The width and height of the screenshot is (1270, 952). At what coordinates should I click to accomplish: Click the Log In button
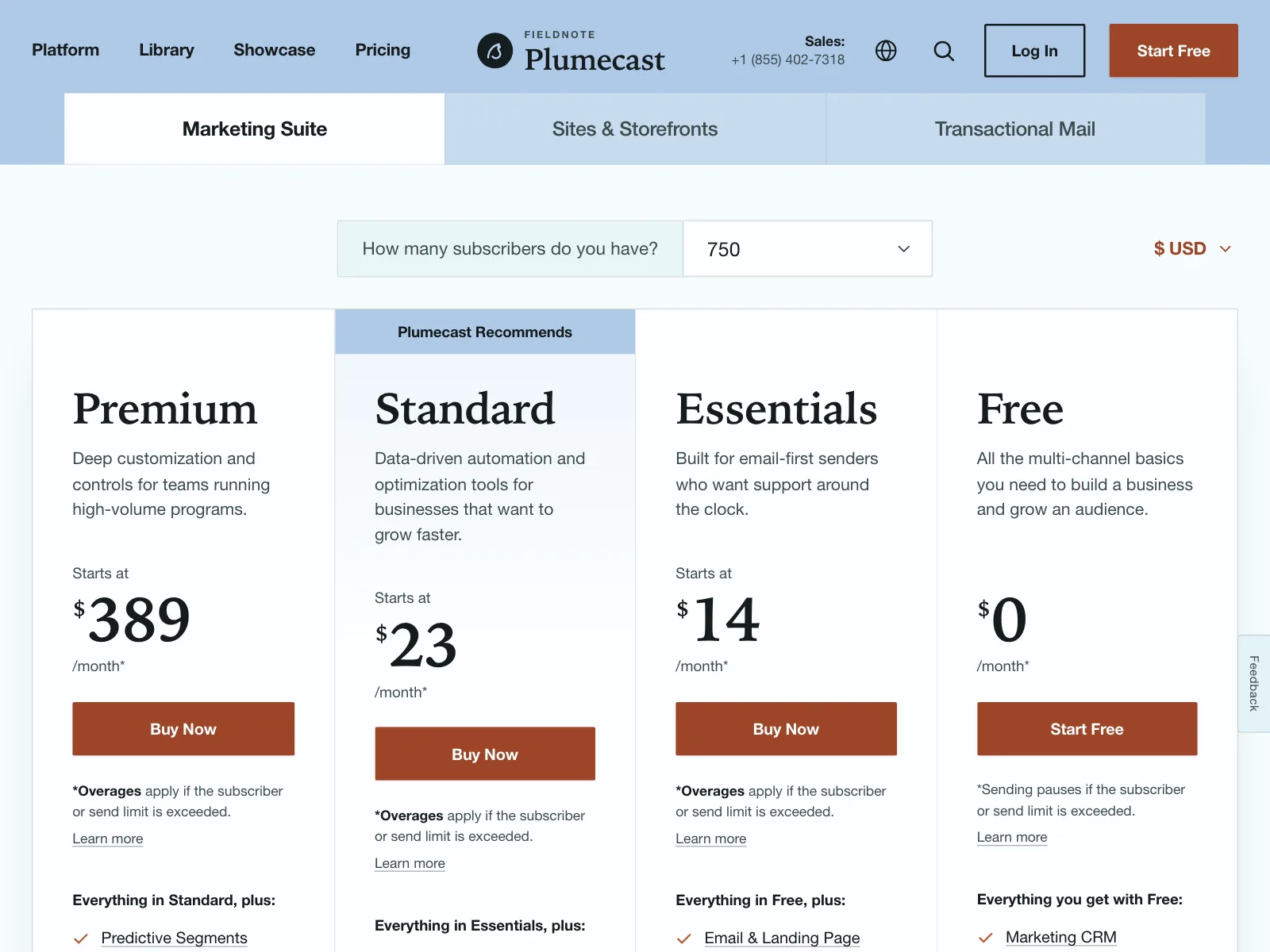[x=1034, y=51]
